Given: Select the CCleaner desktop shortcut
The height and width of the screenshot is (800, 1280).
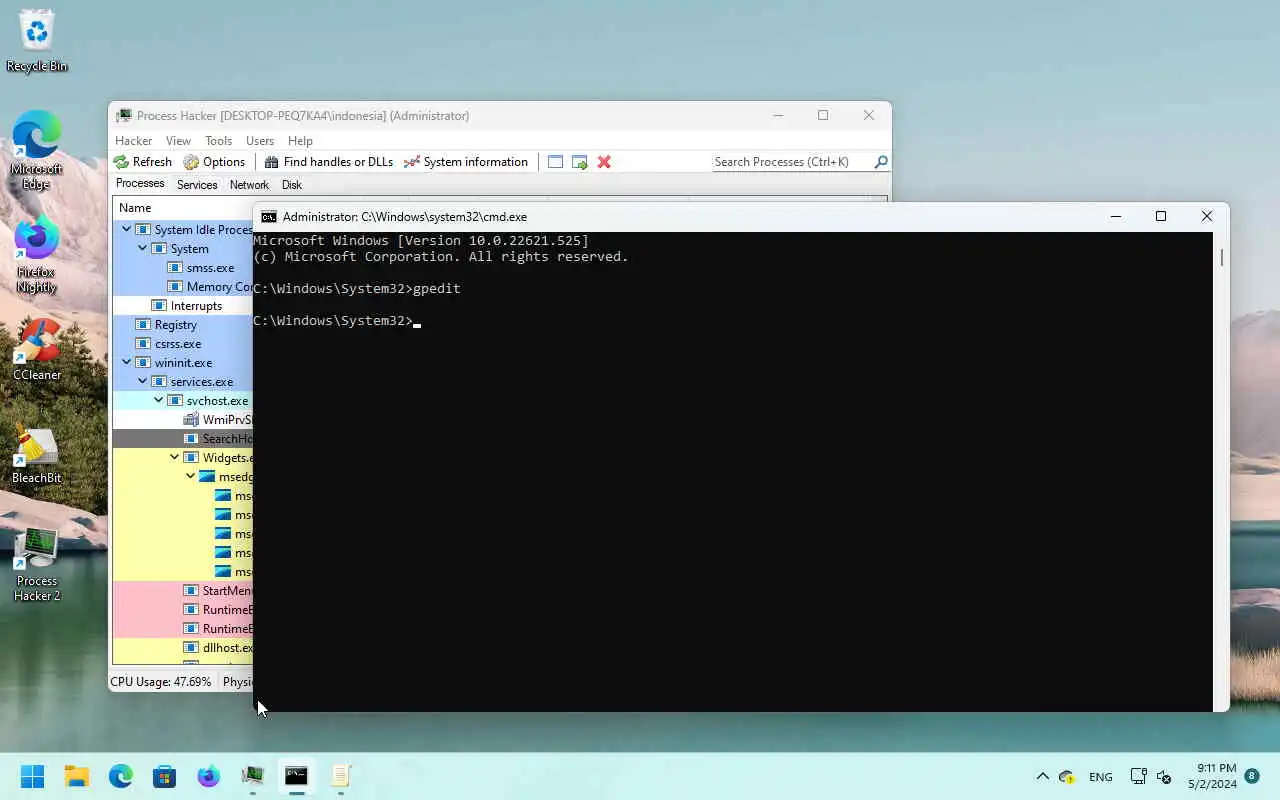Looking at the screenshot, I should click(x=37, y=350).
